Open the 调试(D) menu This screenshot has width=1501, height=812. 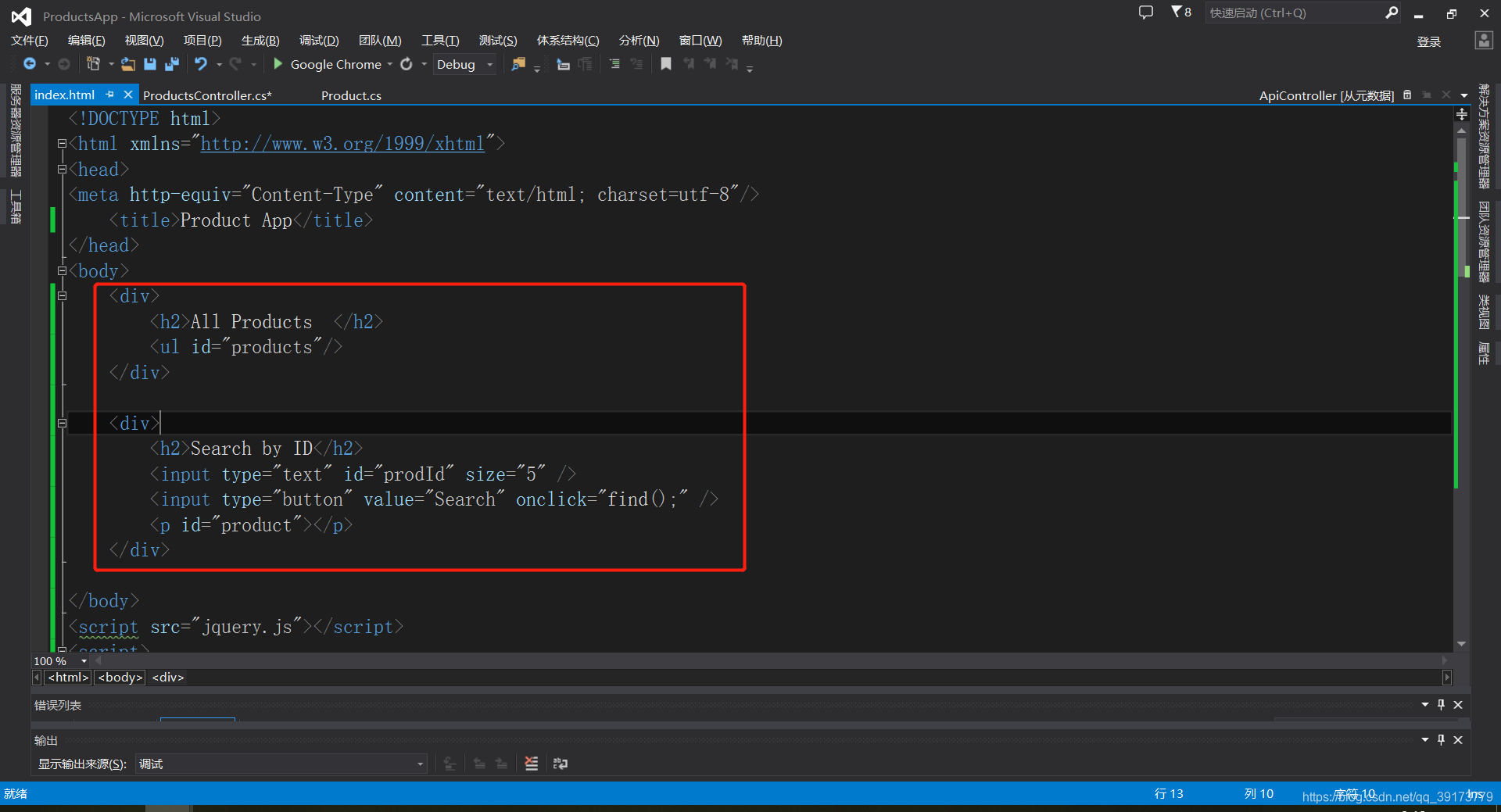tap(319, 41)
